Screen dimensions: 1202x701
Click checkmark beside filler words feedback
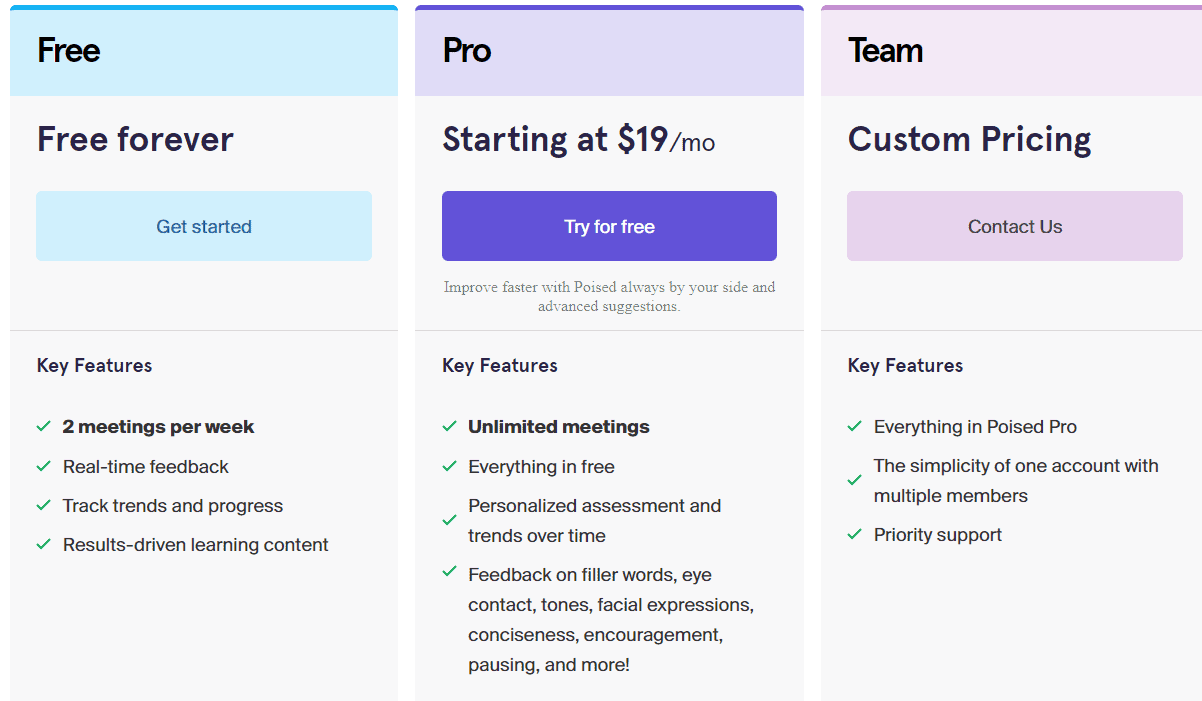click(x=450, y=572)
